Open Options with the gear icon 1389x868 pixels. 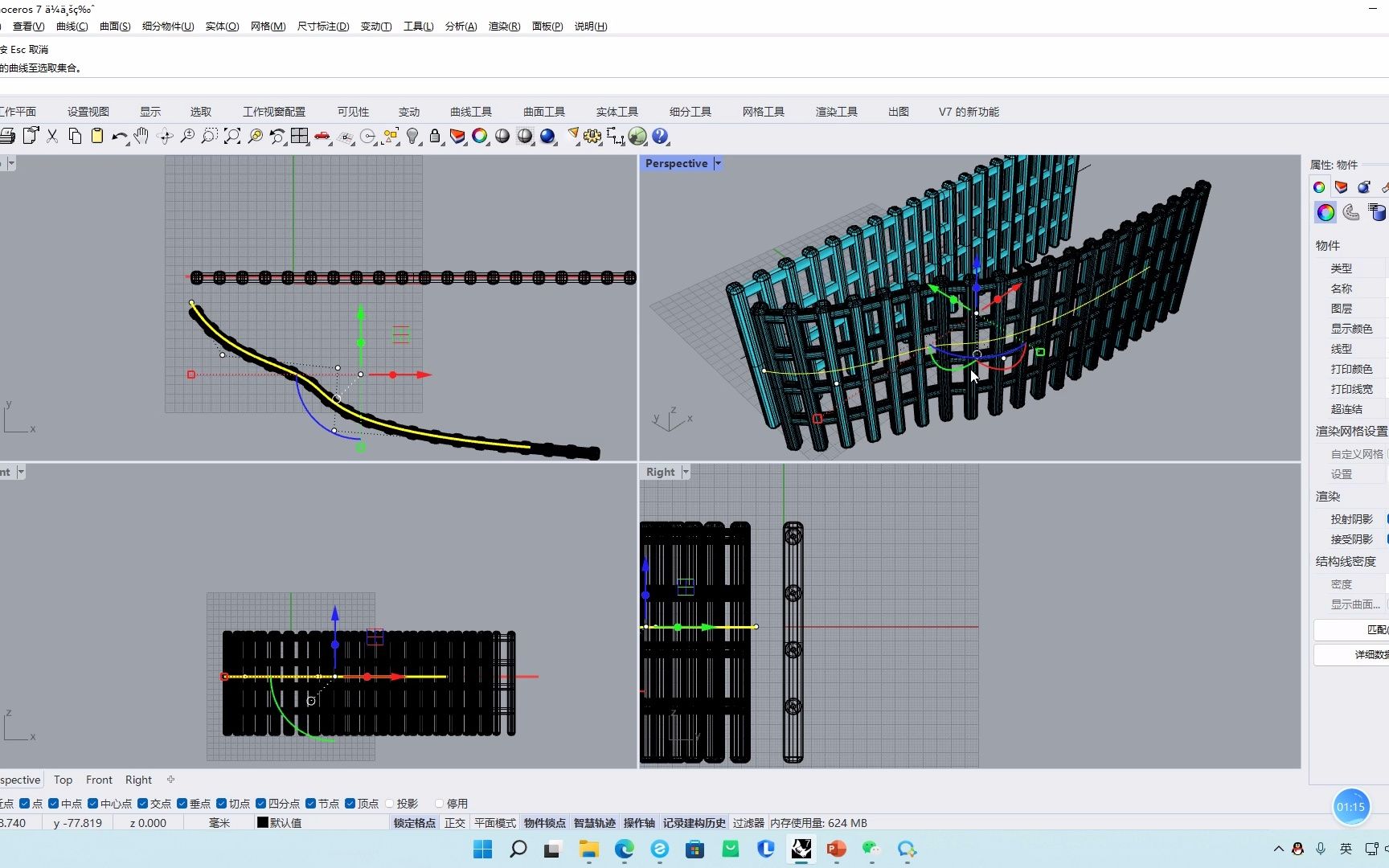[x=592, y=137]
